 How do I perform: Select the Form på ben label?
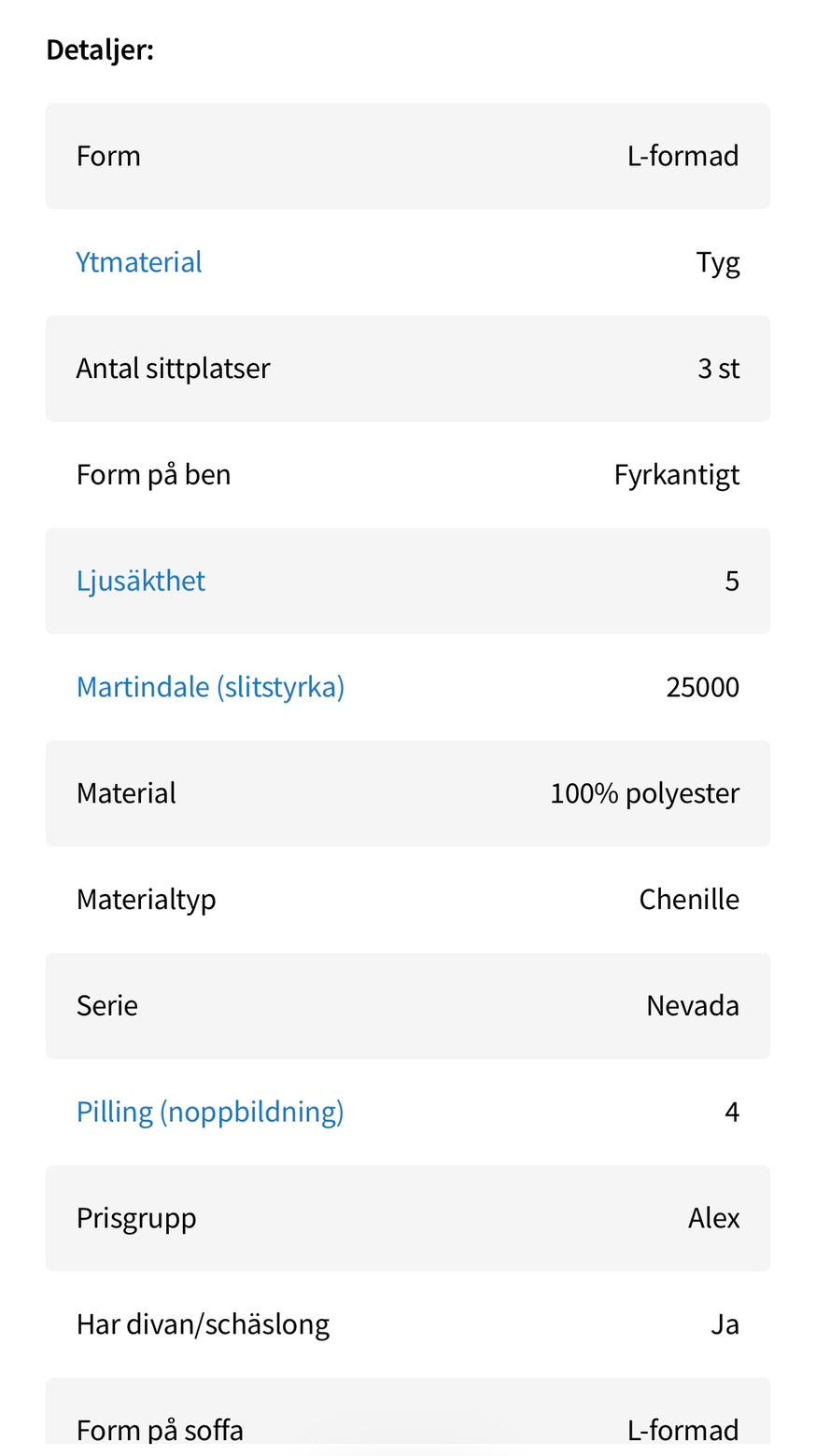click(153, 475)
